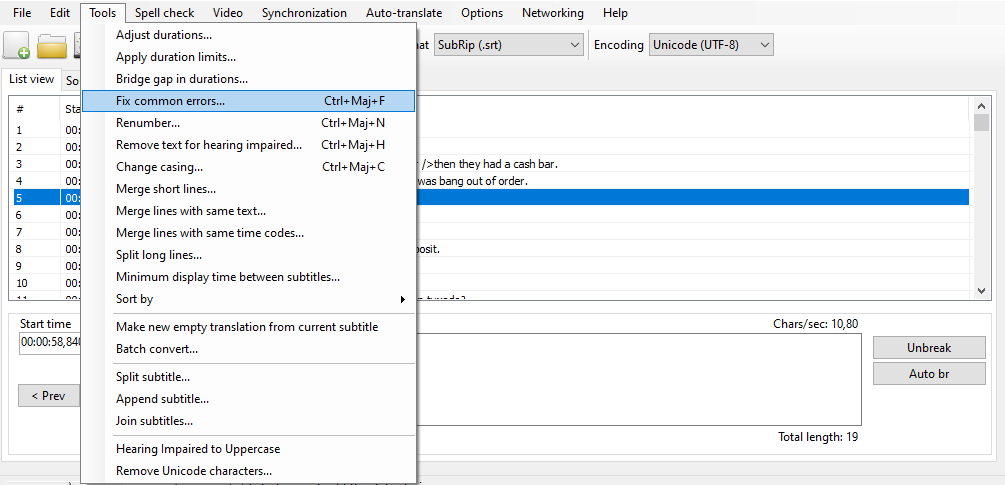Open the subtitle format SubRip dropdown

(x=509, y=45)
